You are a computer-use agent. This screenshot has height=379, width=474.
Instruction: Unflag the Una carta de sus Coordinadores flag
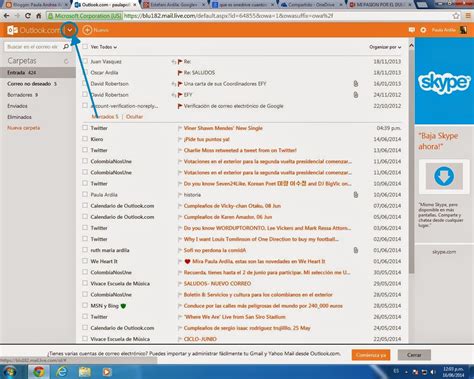point(180,84)
